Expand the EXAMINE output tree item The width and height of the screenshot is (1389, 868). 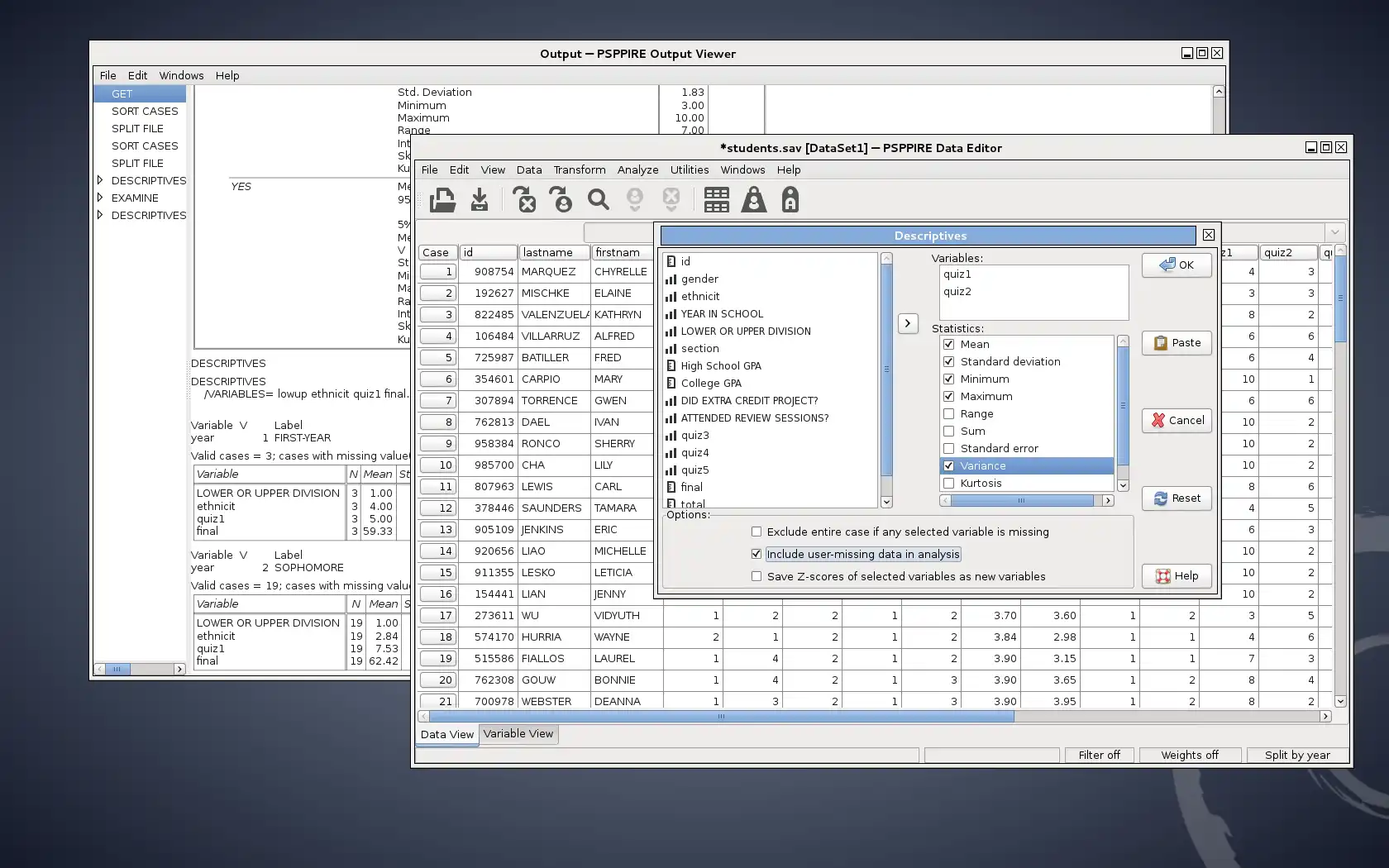click(100, 198)
